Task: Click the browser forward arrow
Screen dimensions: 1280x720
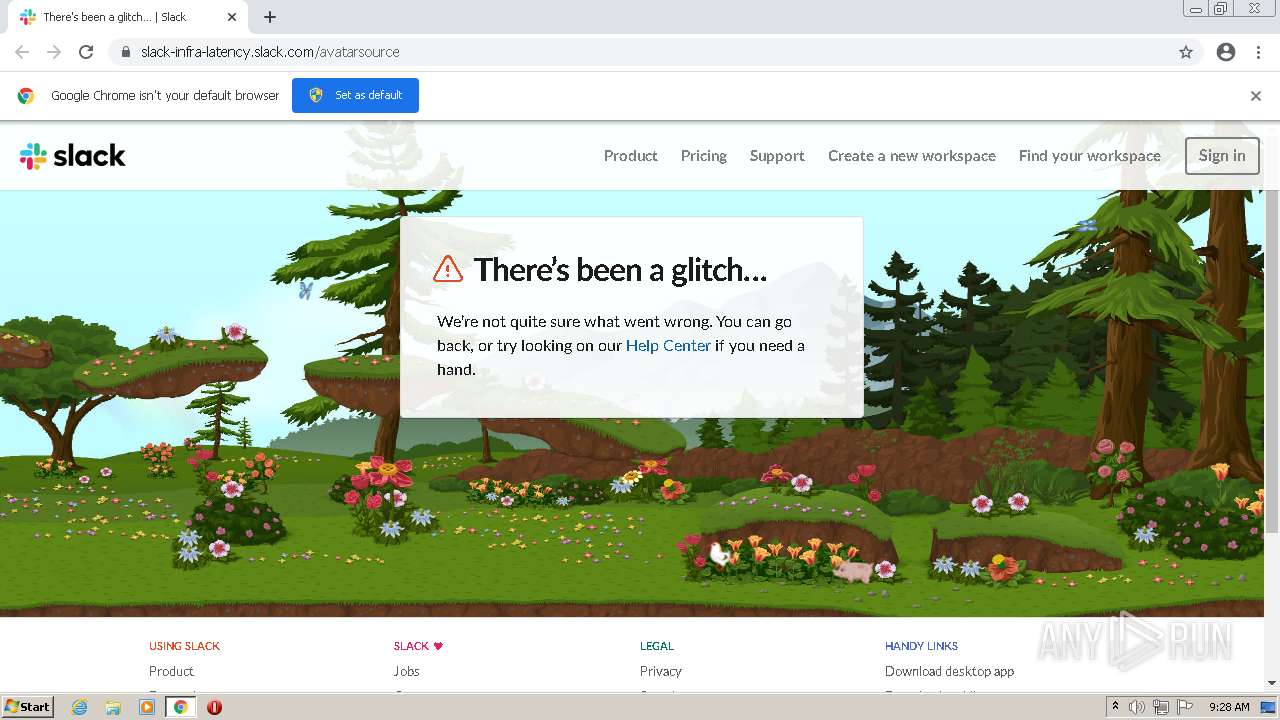Action: point(54,52)
